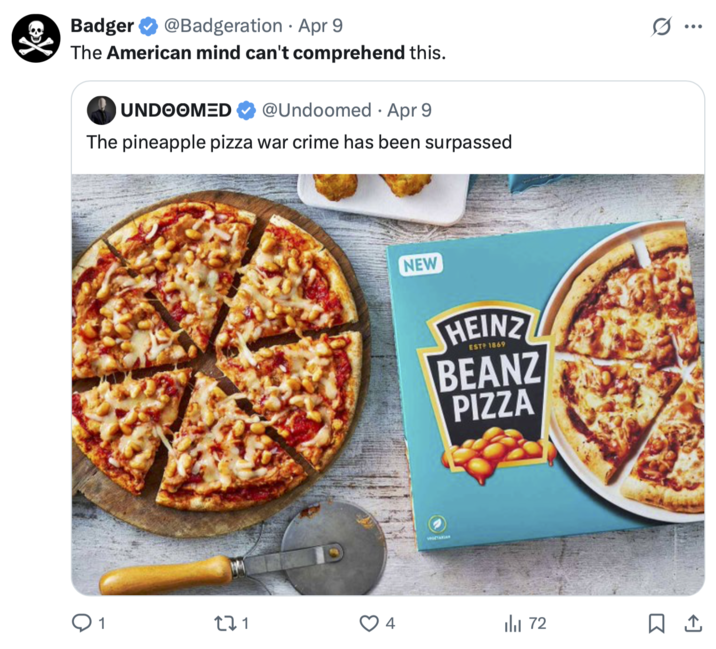Open the @Undoomed handle link
Viewport: 716px width, 649px height.
316,110
